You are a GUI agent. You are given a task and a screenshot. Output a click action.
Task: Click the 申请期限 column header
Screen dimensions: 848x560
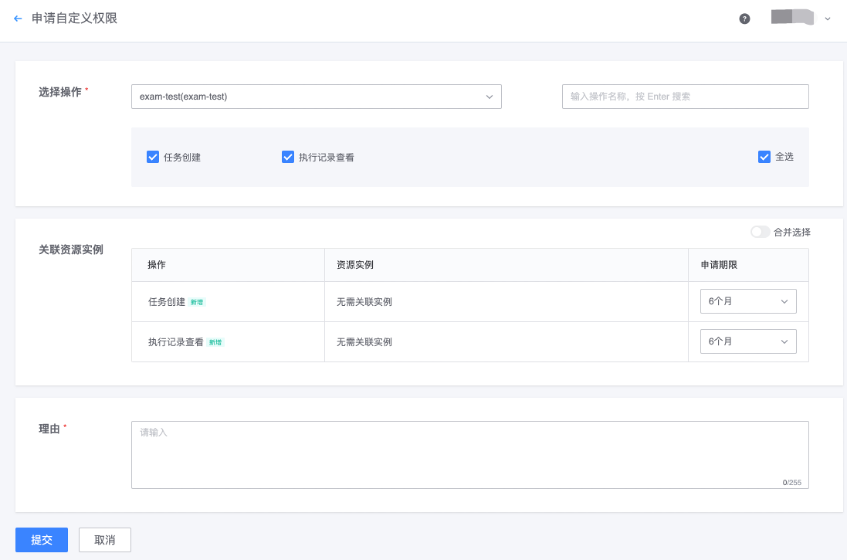[719, 265]
